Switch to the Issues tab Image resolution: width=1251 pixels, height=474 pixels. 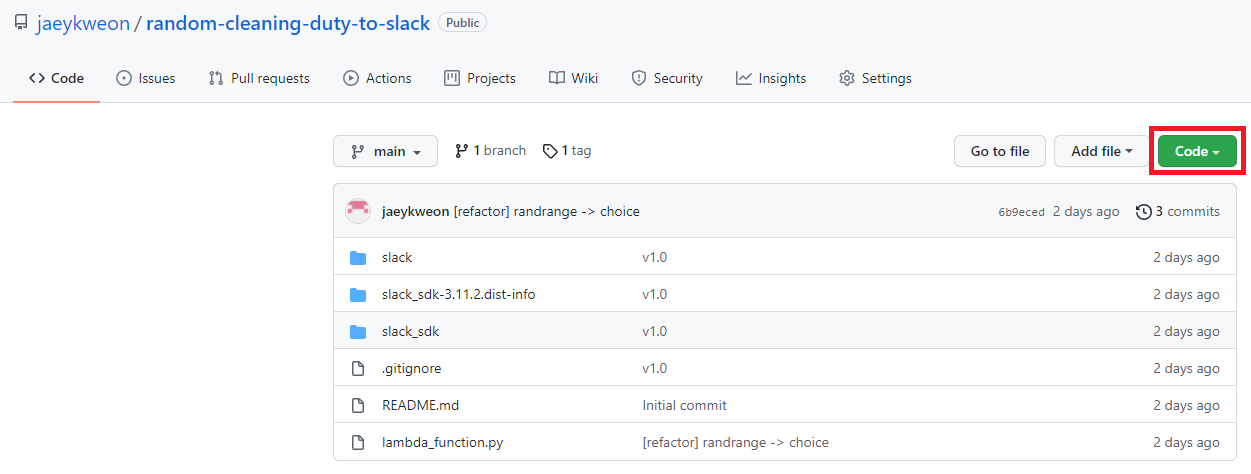146,78
